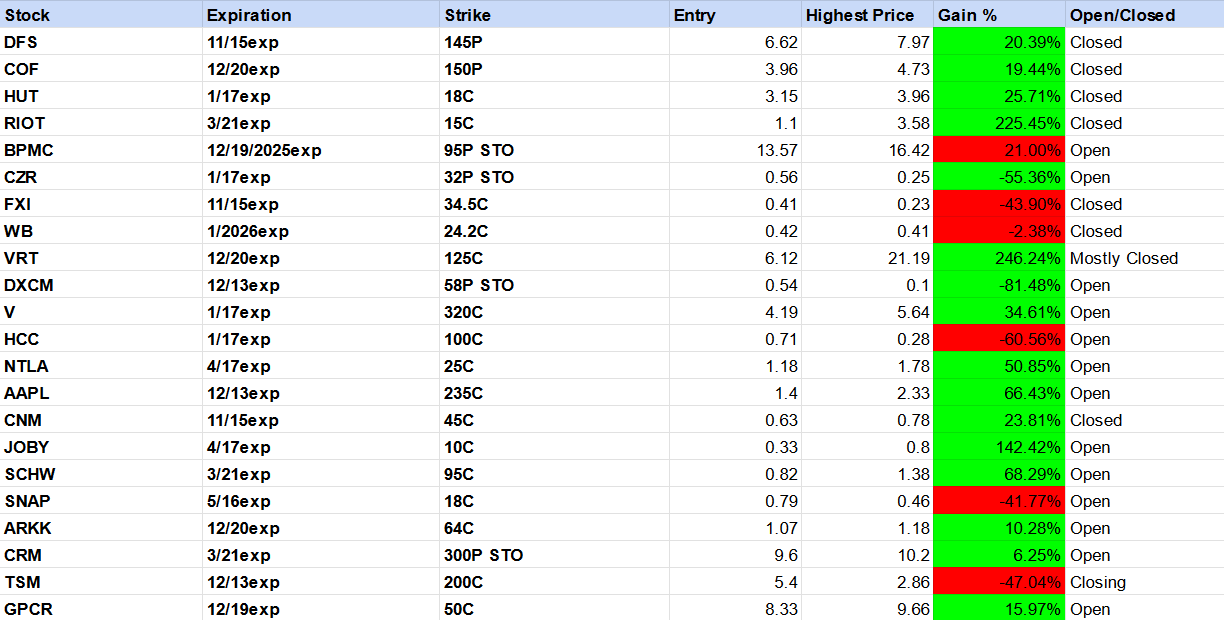The image size is (1224, 620).
Task: Click the FXI ticker cell
Action: click(x=101, y=204)
